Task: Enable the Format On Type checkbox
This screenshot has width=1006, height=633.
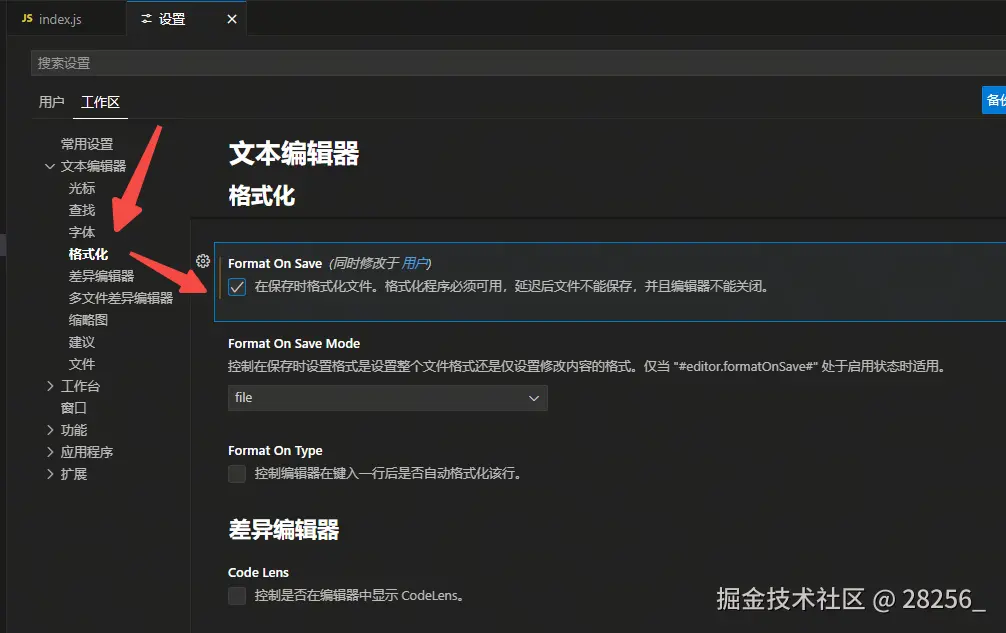Action: coord(237,474)
